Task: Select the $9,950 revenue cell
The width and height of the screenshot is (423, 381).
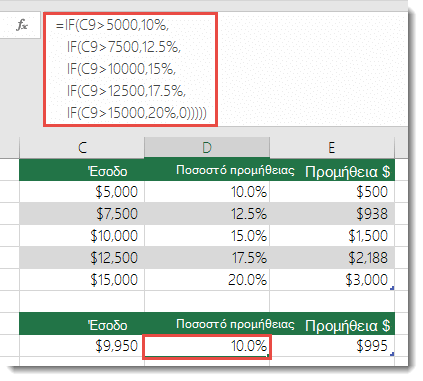Action: pos(82,346)
